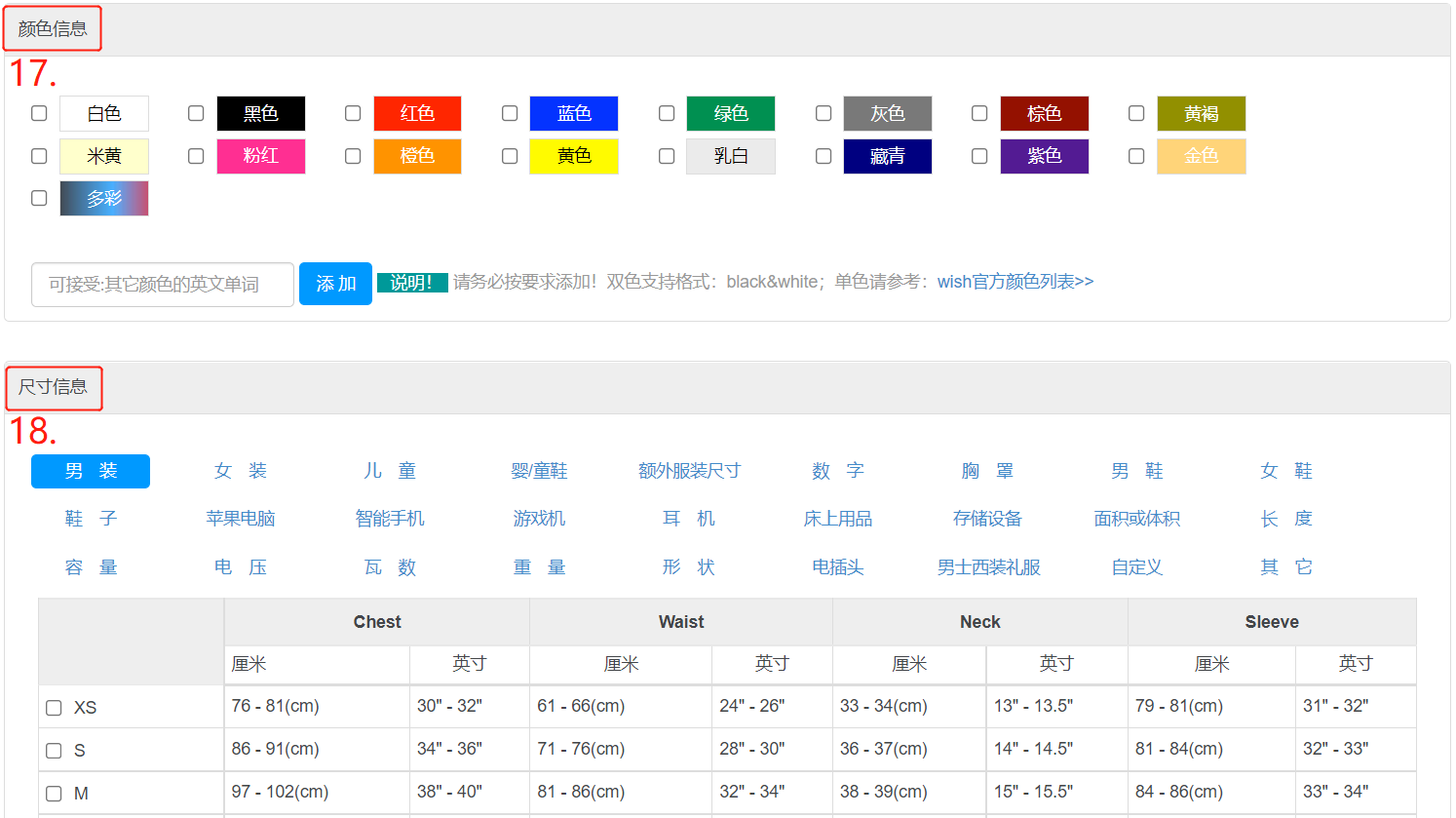This screenshot has height=818, width=1456.
Task: Select the 电插头 size category
Action: click(838, 567)
